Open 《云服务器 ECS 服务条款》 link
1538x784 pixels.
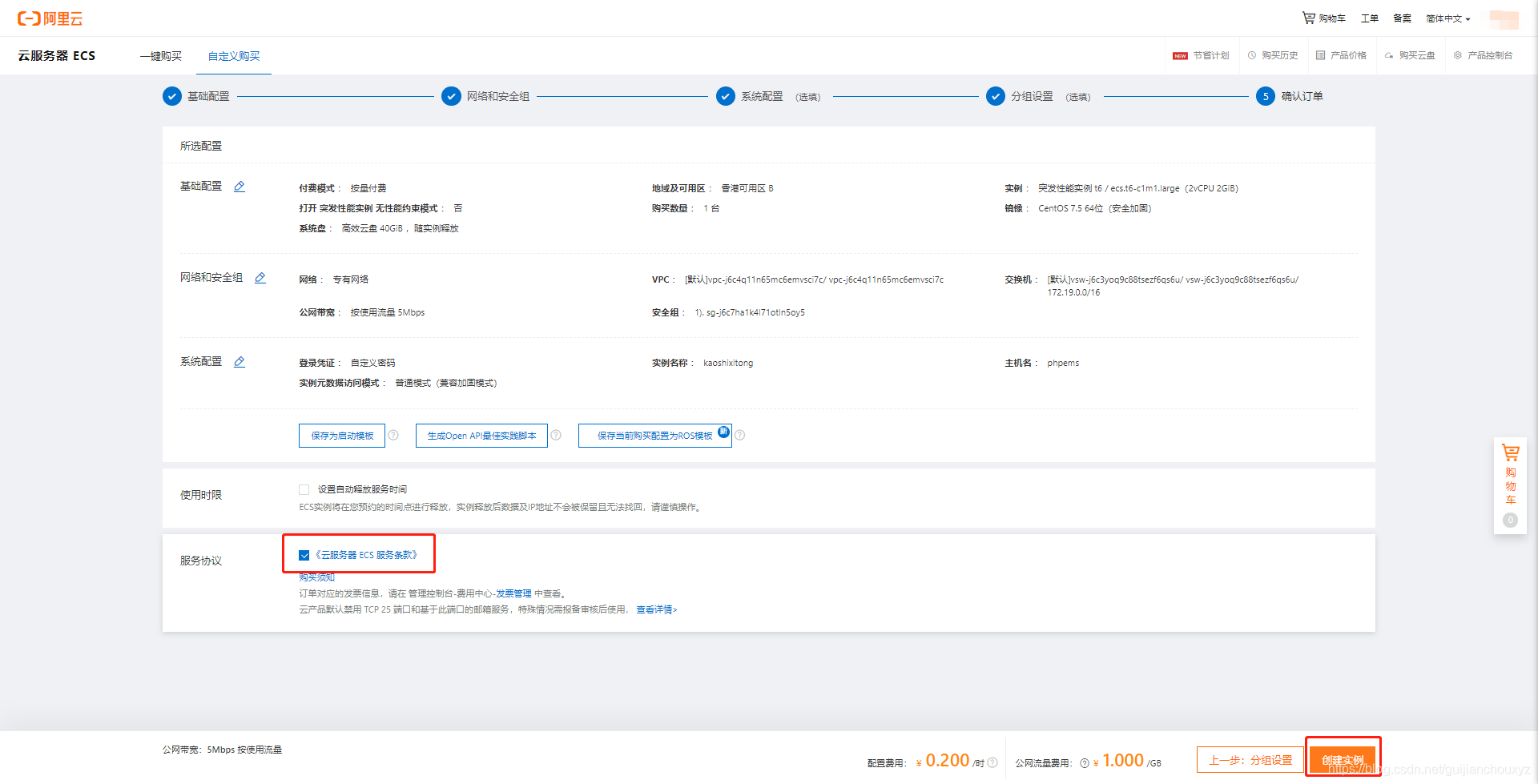click(365, 555)
